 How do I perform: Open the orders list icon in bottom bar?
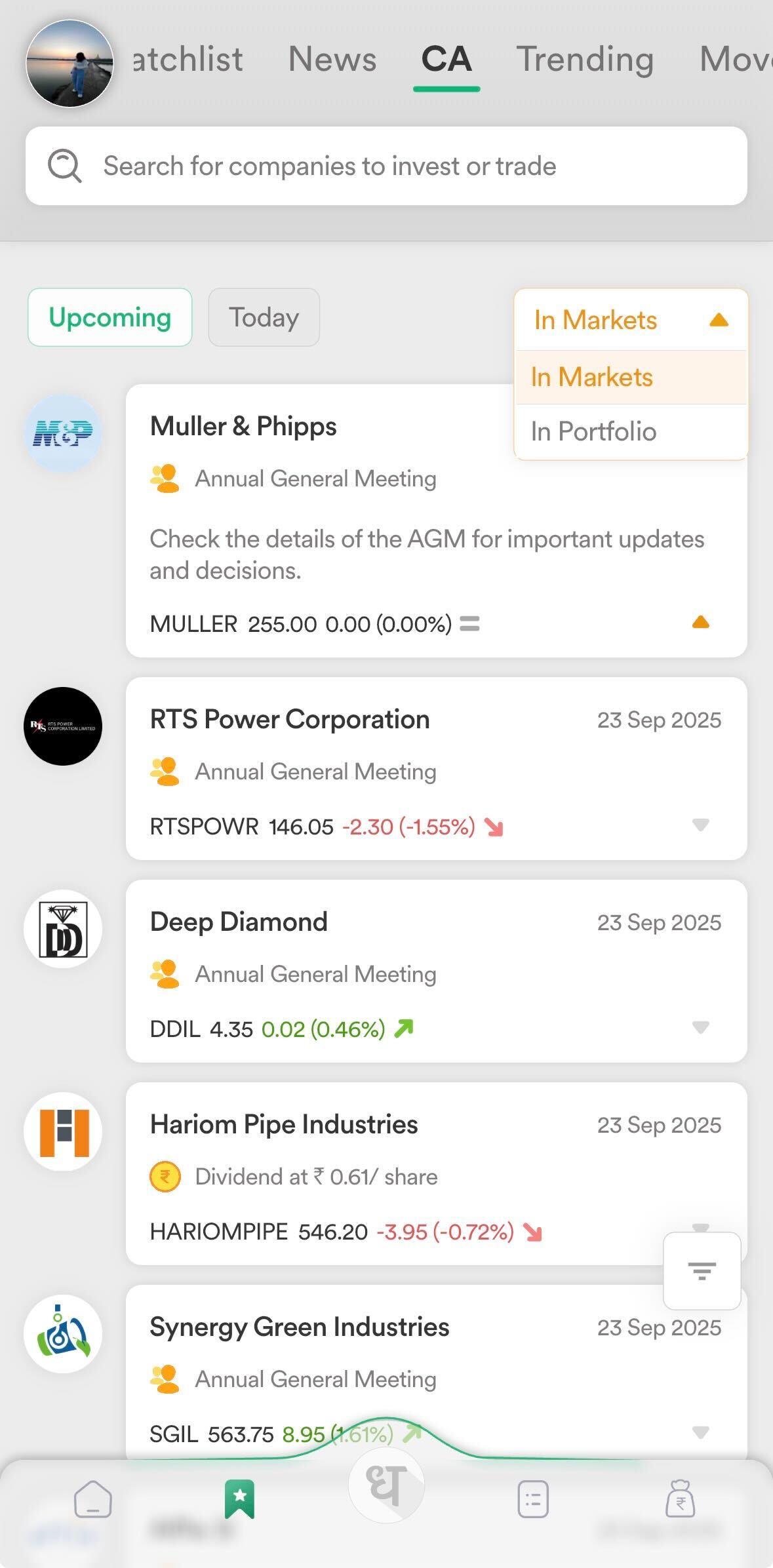(533, 1499)
